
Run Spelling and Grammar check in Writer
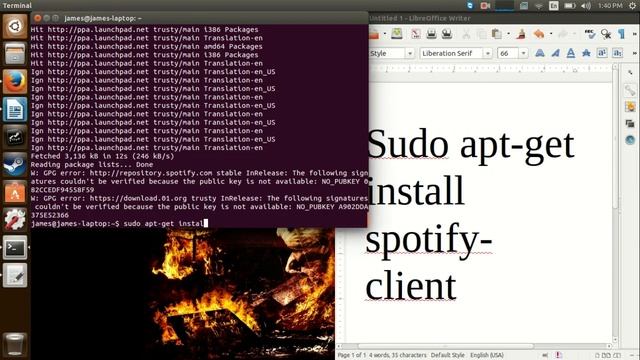(590, 34)
